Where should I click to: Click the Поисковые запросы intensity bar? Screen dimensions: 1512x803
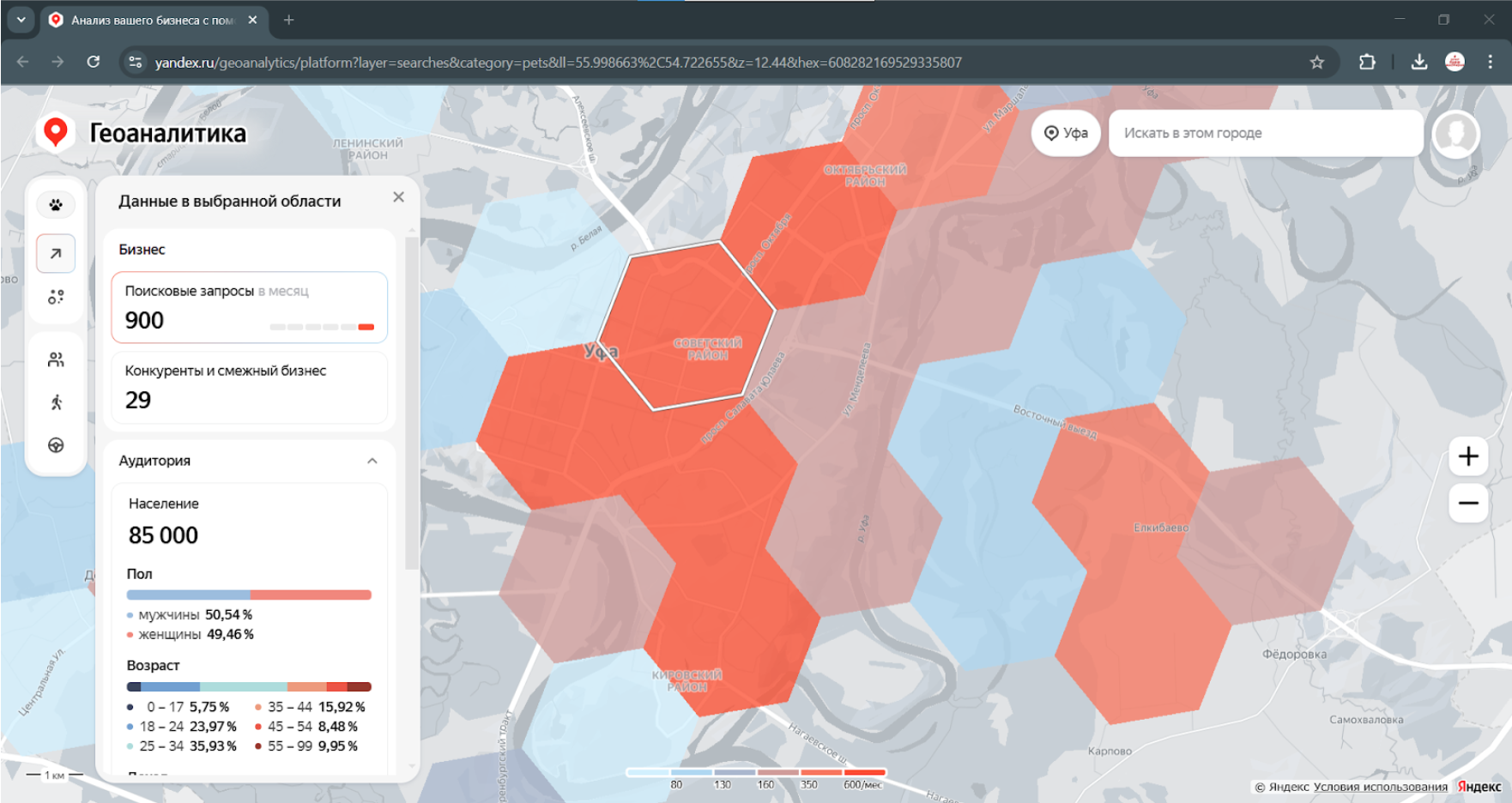click(322, 327)
